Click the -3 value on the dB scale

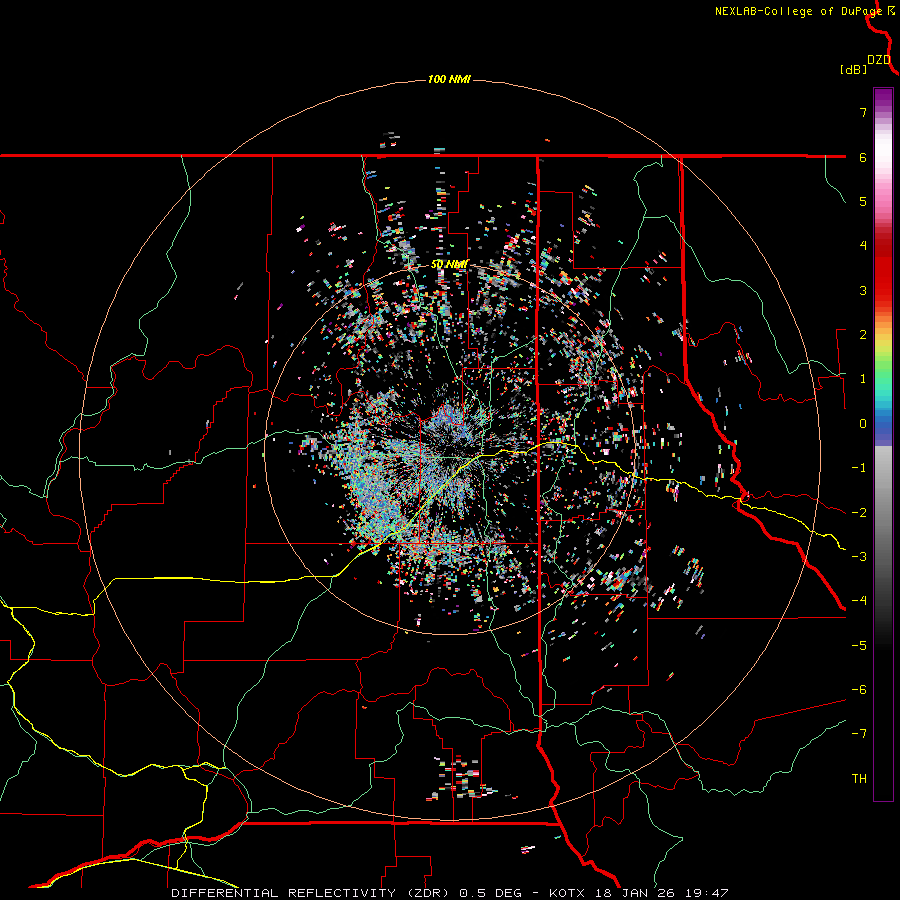pos(859,557)
